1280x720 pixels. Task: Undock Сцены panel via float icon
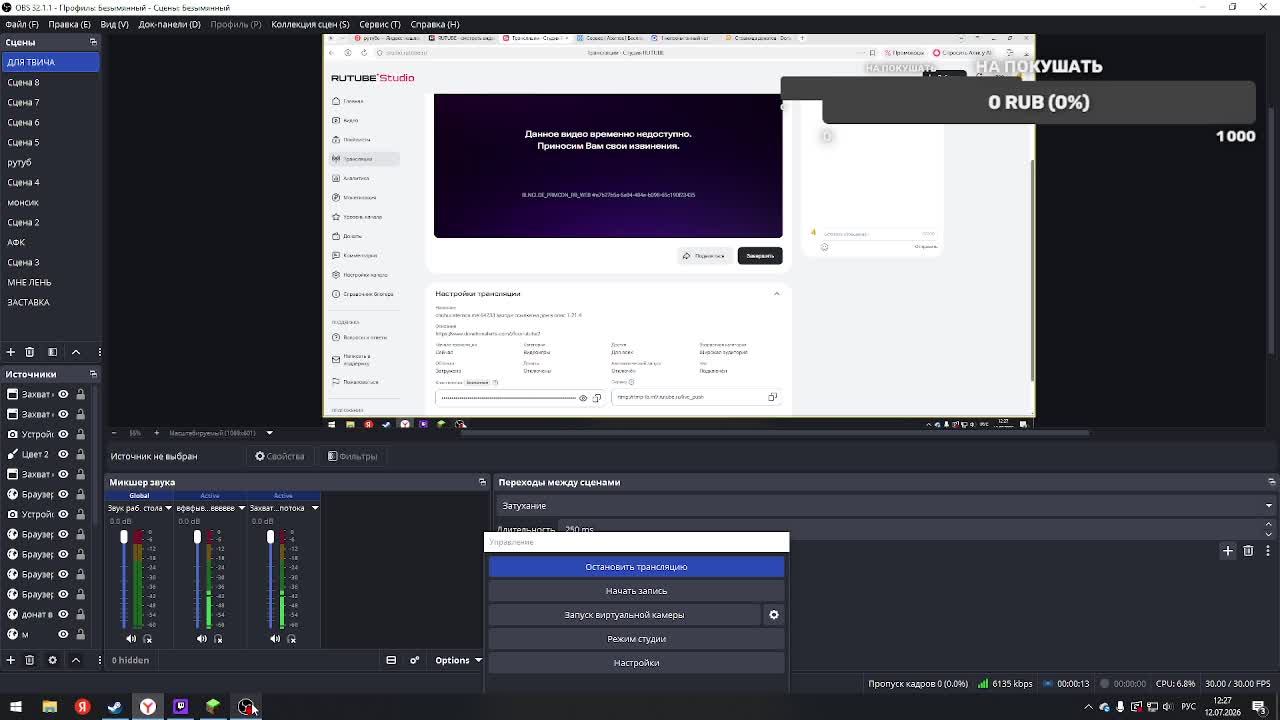point(93,42)
